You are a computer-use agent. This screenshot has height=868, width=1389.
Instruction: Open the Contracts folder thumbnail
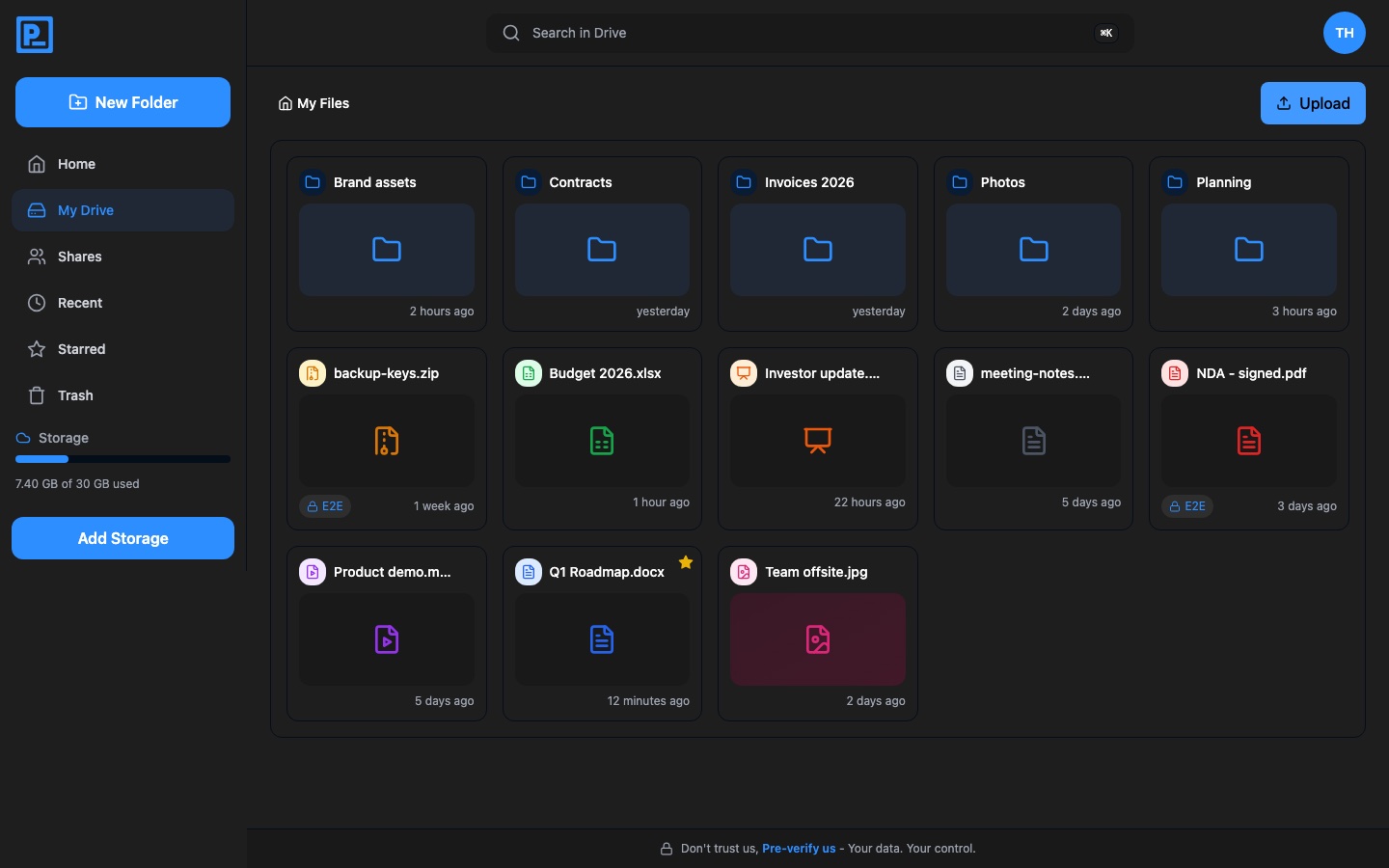point(602,250)
